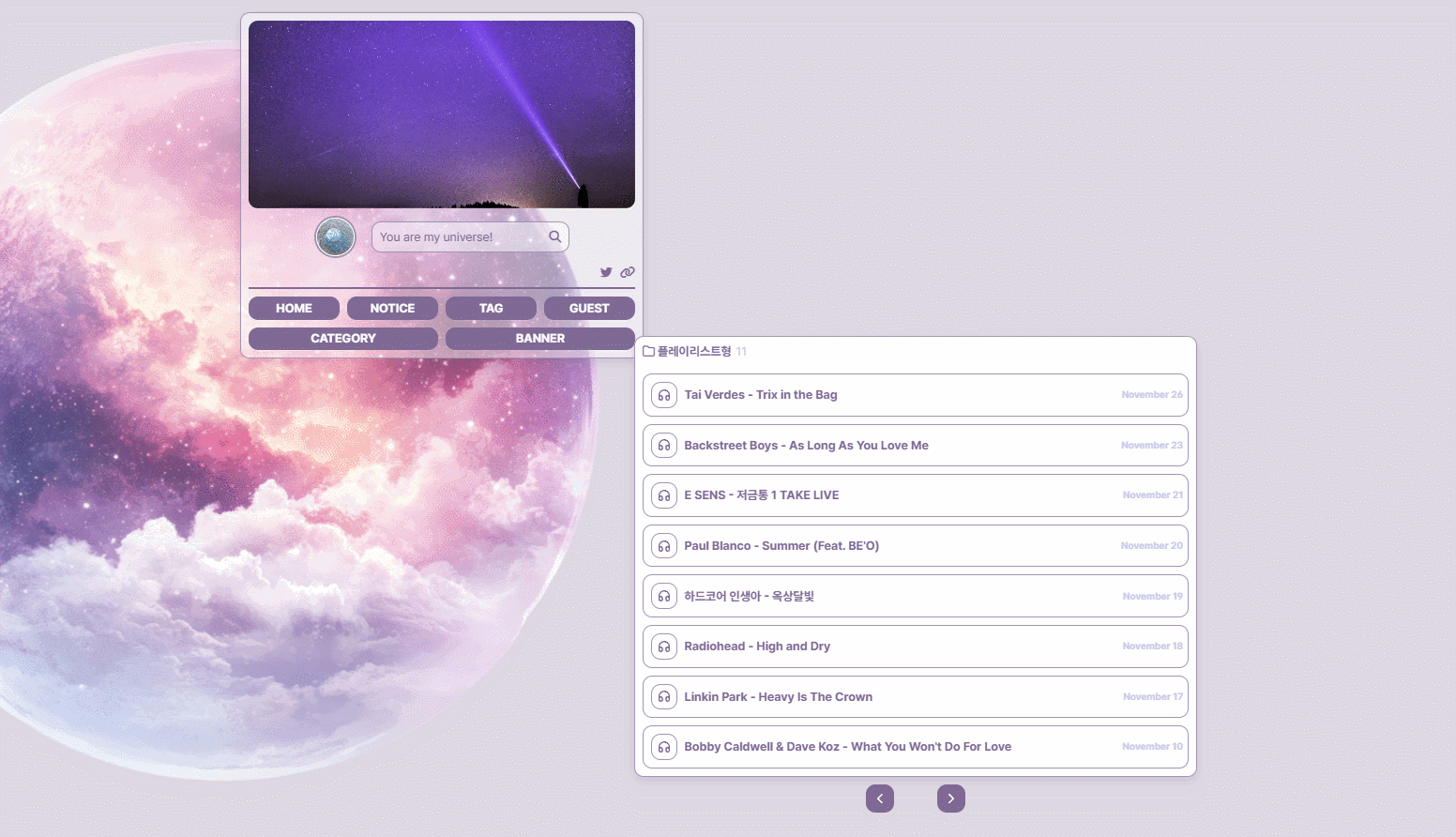Image resolution: width=1456 pixels, height=837 pixels.
Task: Open the TAG menu
Action: [491, 308]
